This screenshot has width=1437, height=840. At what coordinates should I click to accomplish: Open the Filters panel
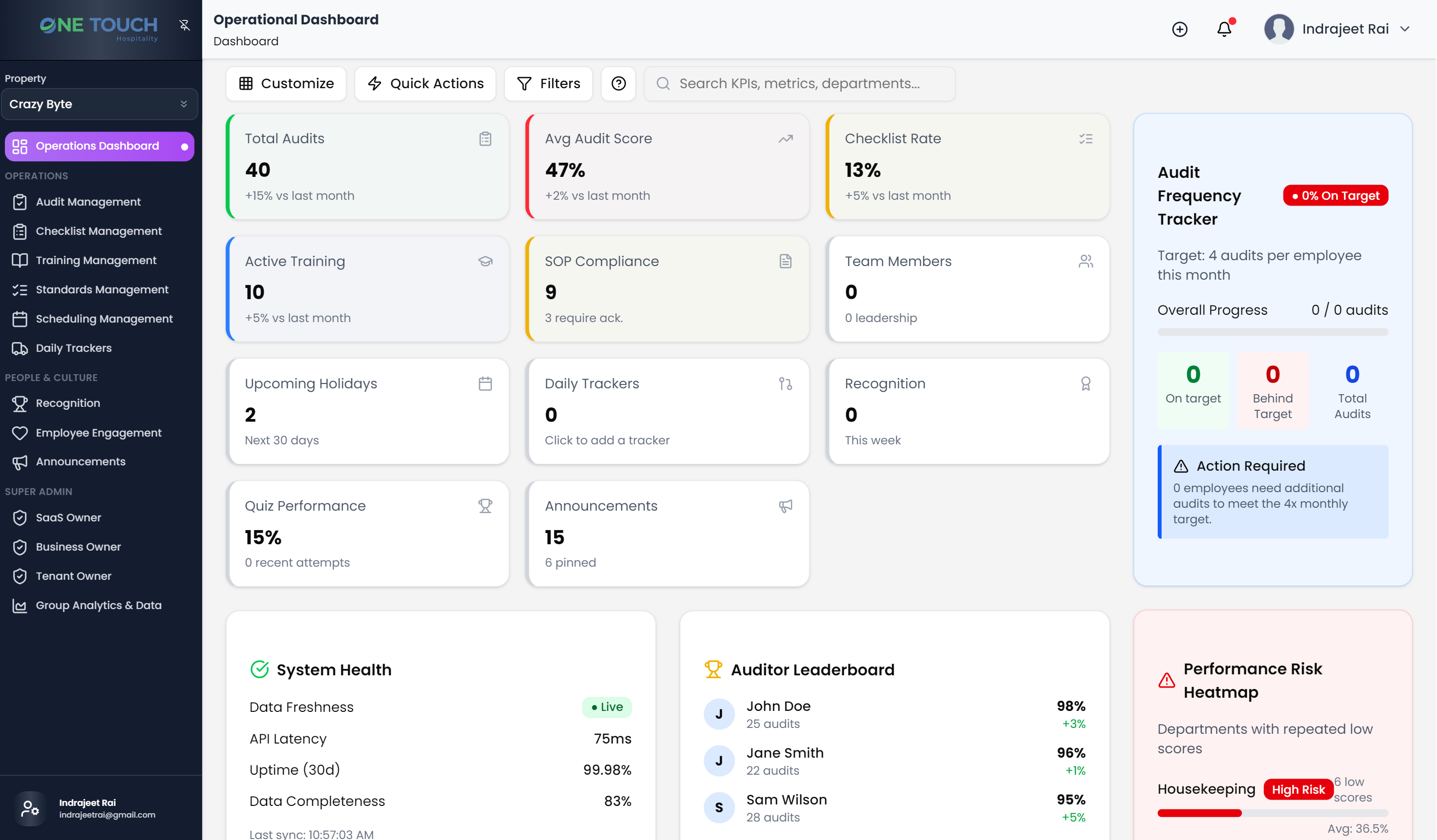tap(548, 84)
